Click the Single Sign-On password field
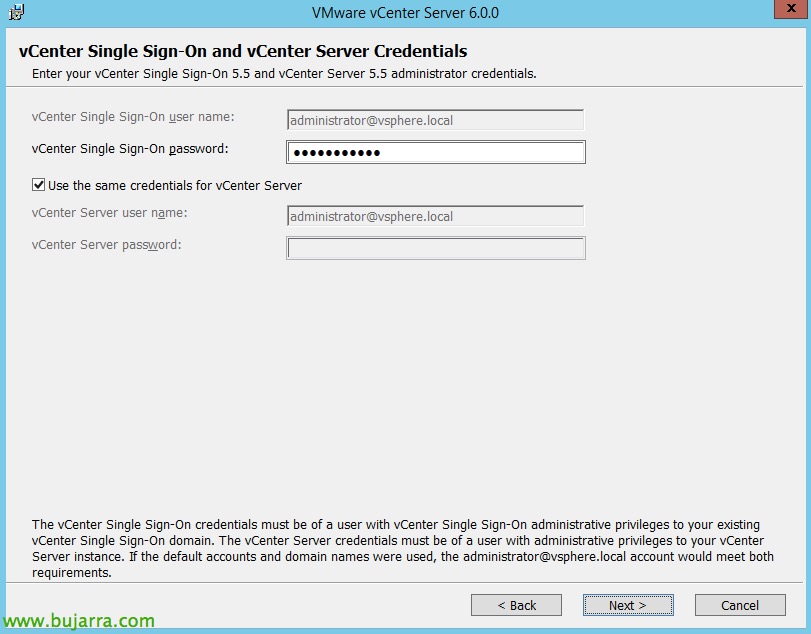 [x=436, y=153]
